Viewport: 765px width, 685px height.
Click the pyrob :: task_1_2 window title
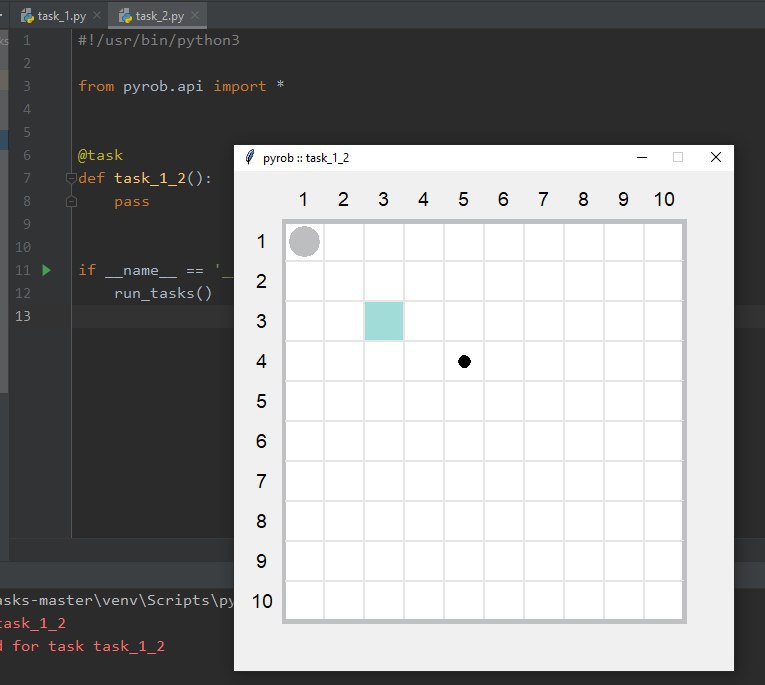(x=306, y=158)
